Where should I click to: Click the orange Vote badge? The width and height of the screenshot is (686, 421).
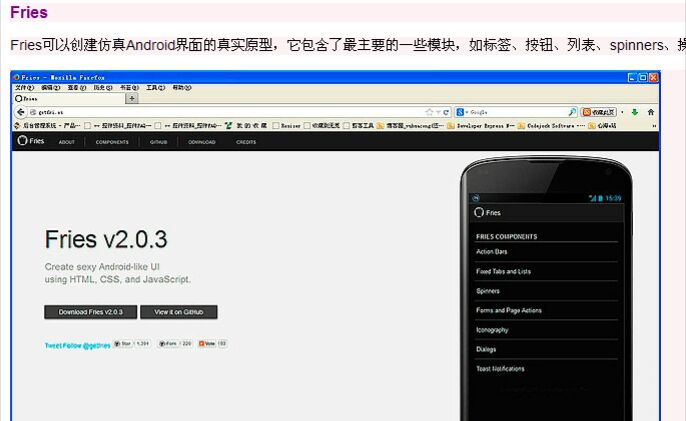pos(213,344)
